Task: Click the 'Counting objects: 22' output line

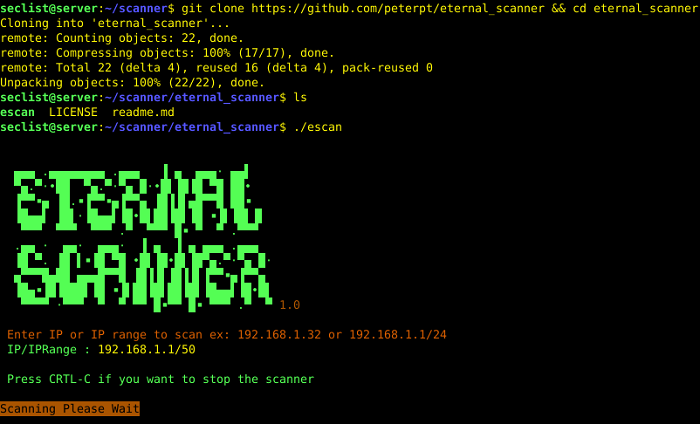Action: [122, 38]
